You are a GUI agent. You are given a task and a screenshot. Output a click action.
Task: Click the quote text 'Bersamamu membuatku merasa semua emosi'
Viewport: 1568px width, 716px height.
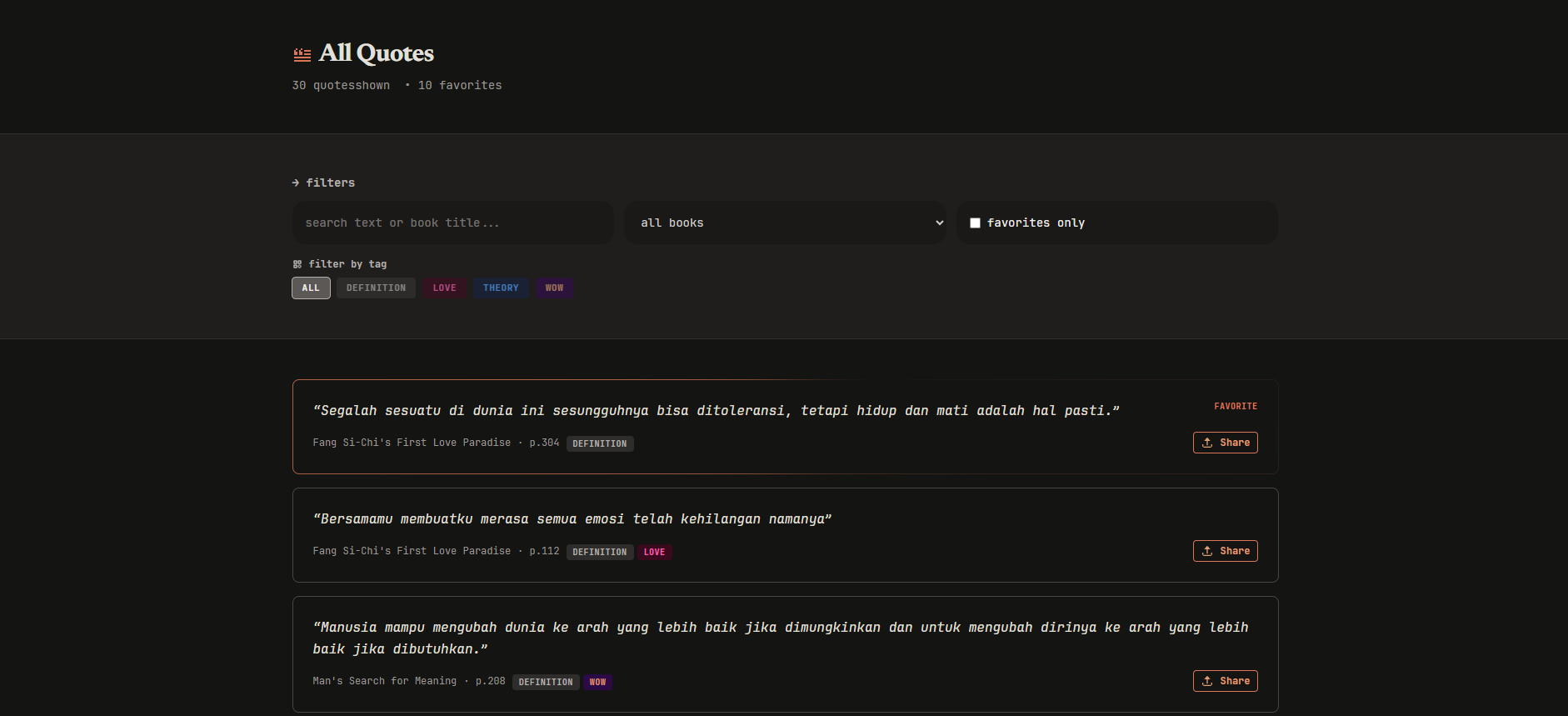click(x=572, y=519)
